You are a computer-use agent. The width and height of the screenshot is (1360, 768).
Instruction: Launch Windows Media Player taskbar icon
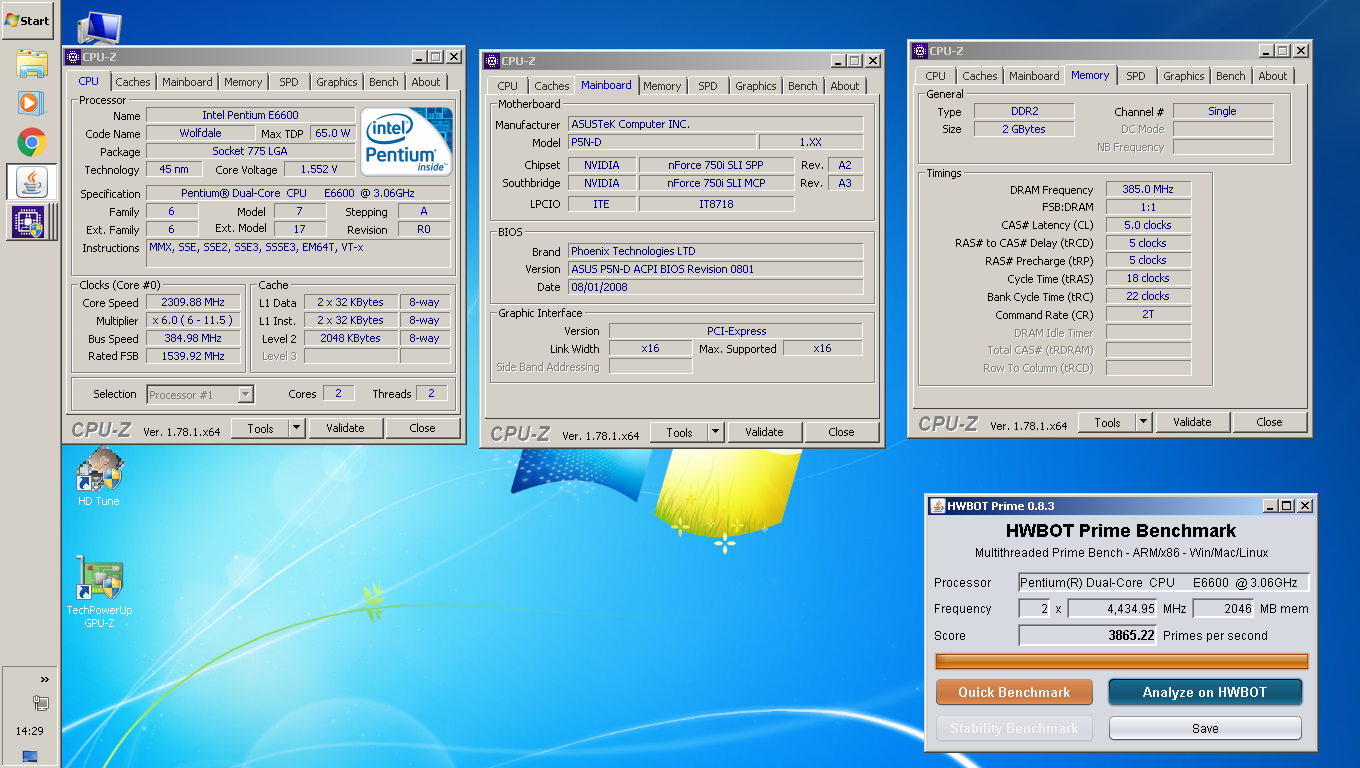tap(32, 103)
